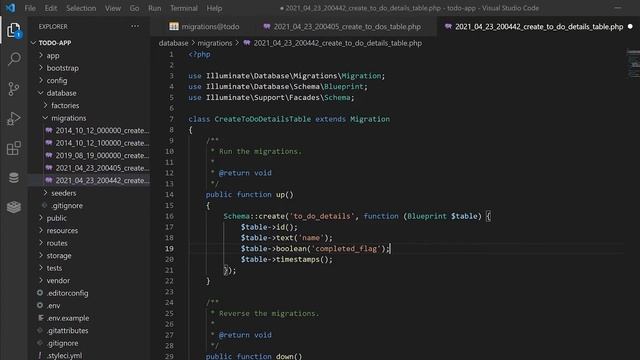Image resolution: width=640 pixels, height=360 pixels.
Task: Open the 2014_10_12_000000_create migration file
Action: coord(102,131)
